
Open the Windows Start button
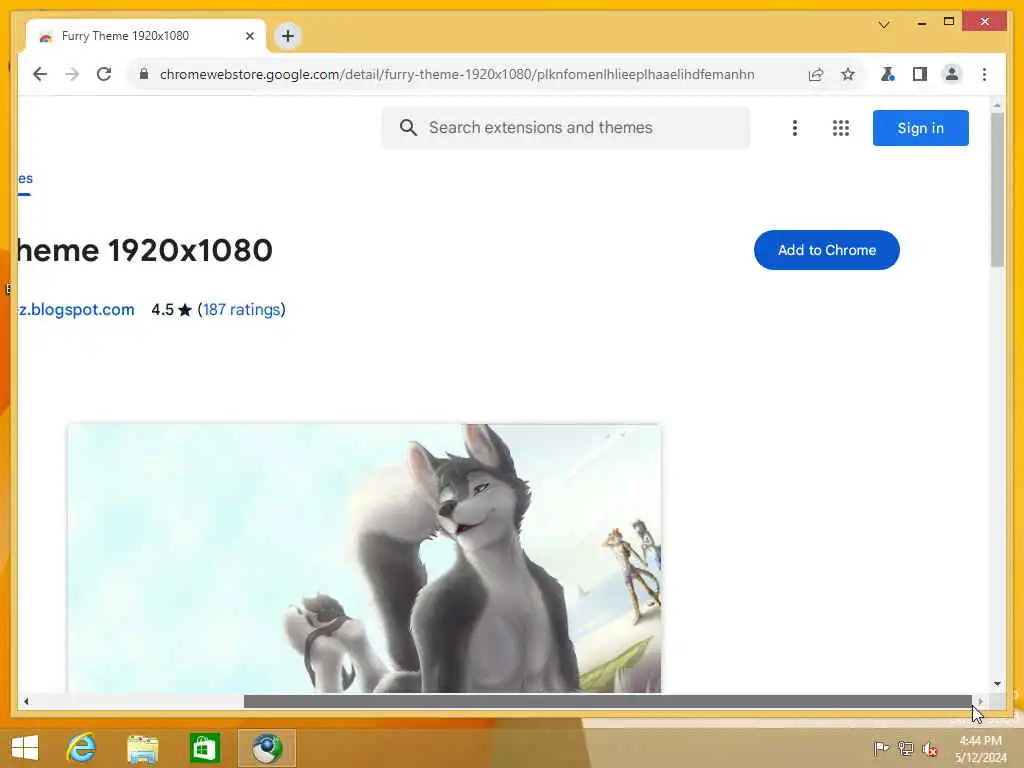(25, 748)
